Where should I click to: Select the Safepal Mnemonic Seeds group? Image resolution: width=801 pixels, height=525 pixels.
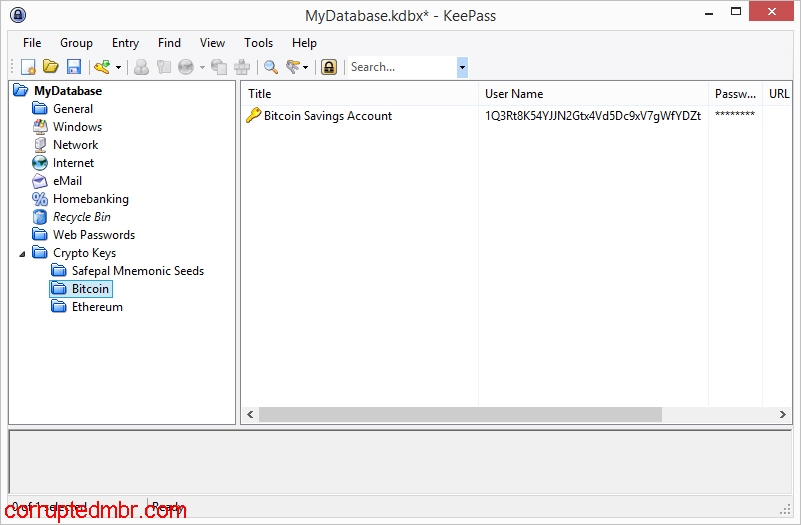138,271
